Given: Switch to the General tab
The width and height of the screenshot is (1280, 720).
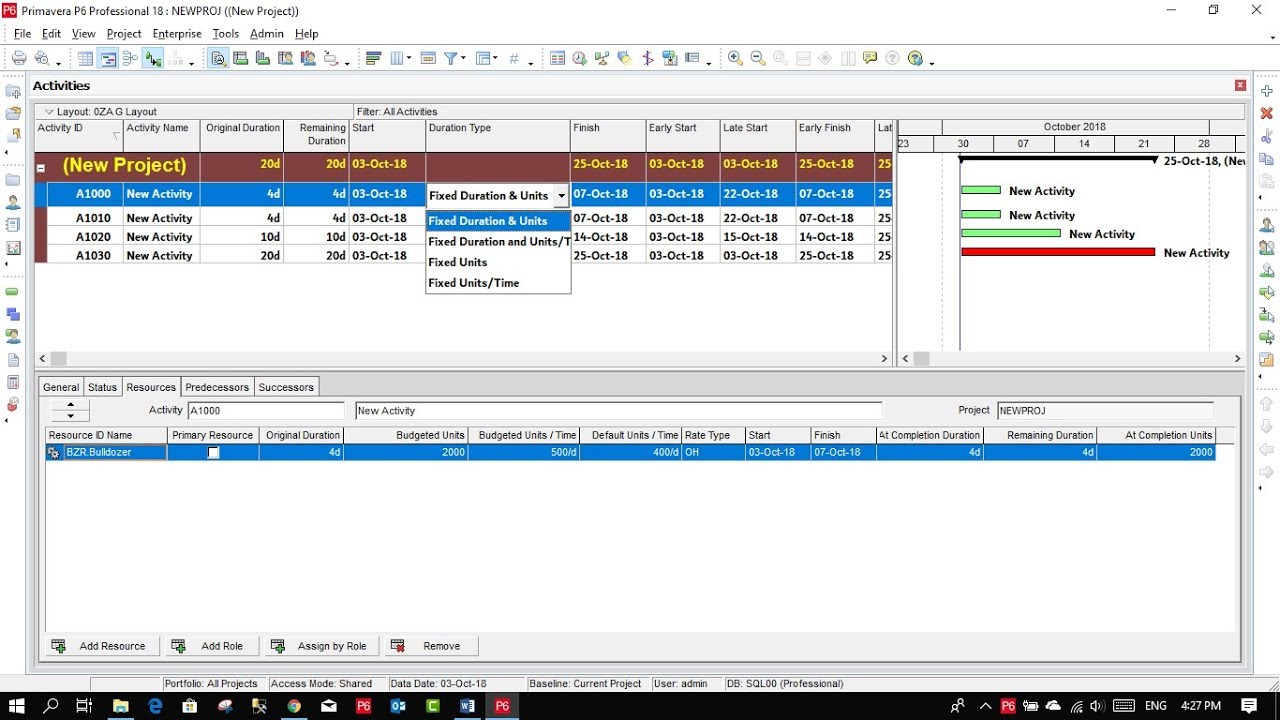Looking at the screenshot, I should (x=61, y=387).
